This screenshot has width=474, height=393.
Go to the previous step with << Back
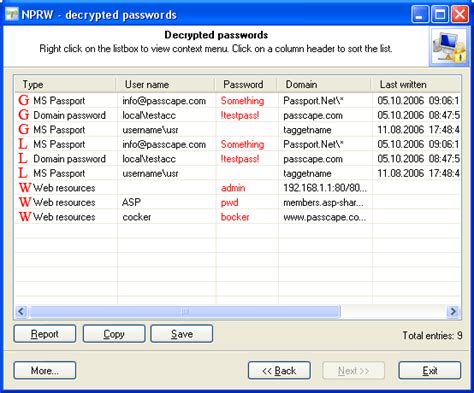[279, 370]
